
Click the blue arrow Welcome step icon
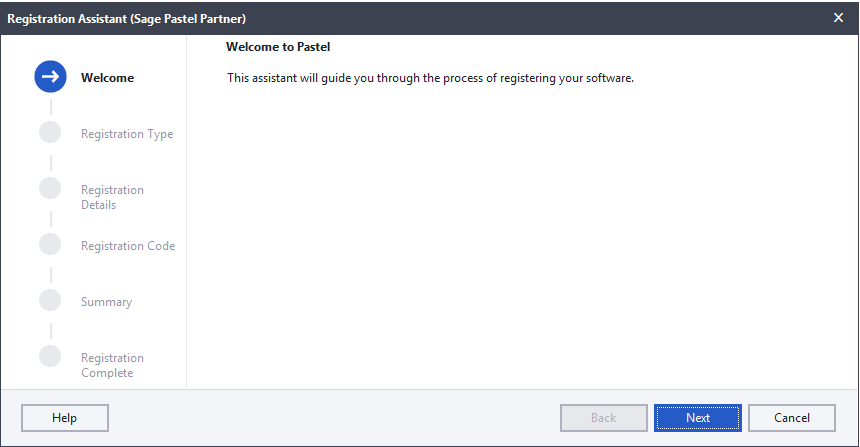click(50, 76)
